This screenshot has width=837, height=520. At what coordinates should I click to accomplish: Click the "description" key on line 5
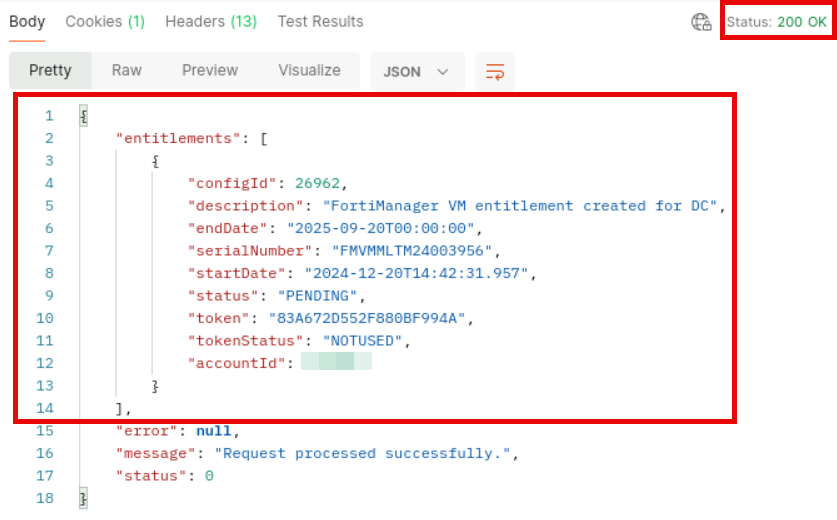(245, 206)
